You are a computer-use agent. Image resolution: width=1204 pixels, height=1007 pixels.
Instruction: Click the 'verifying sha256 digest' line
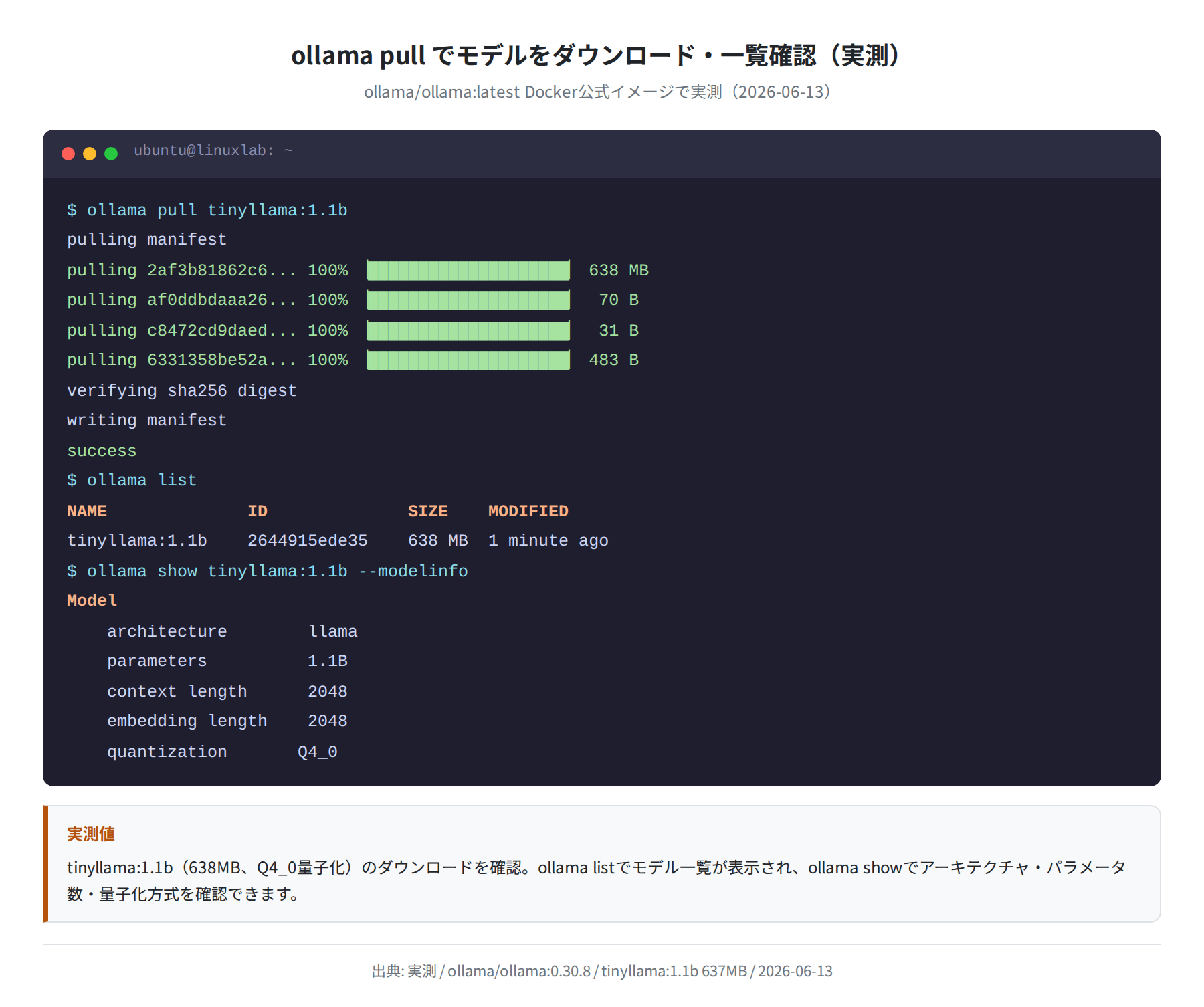pyautogui.click(x=182, y=390)
